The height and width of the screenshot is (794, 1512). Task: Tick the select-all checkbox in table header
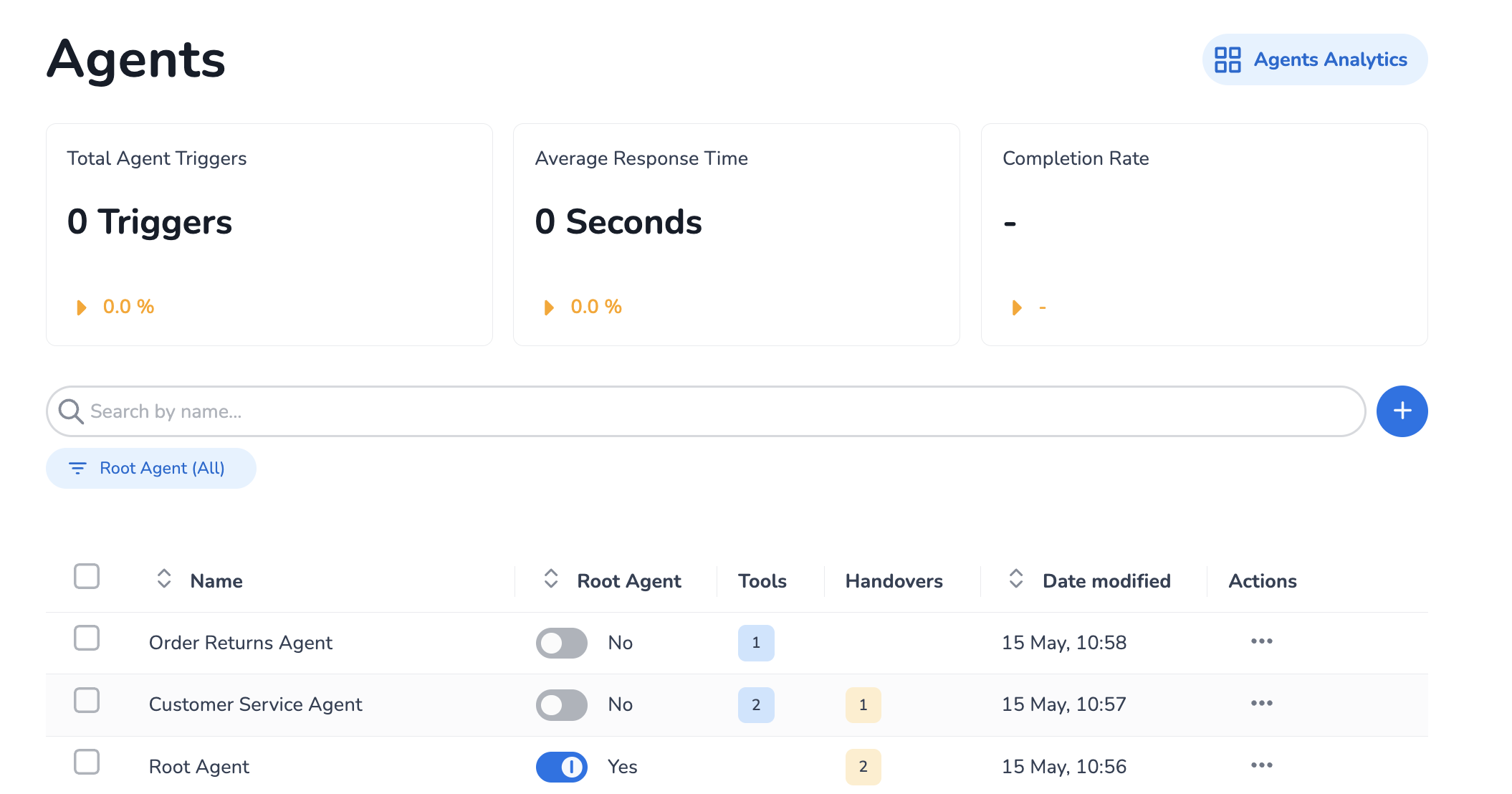click(x=87, y=576)
